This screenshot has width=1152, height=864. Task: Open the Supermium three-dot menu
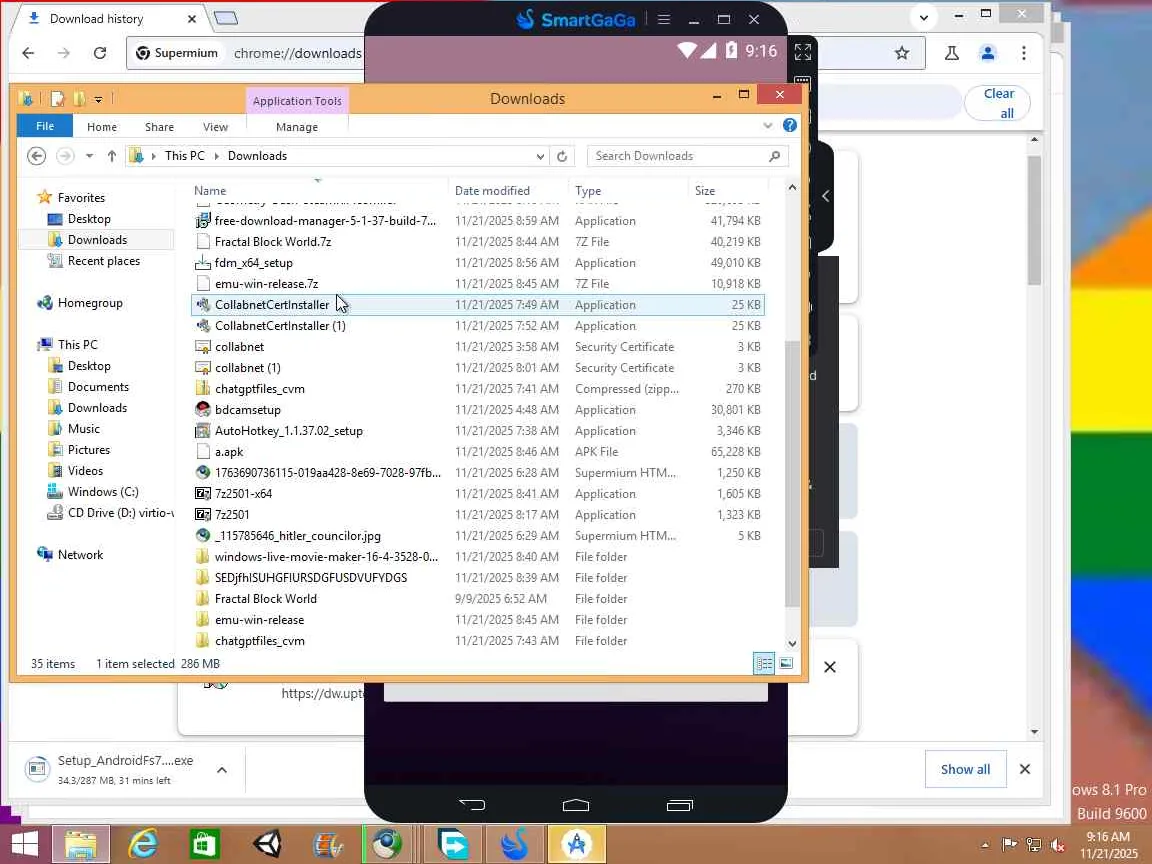click(1023, 53)
